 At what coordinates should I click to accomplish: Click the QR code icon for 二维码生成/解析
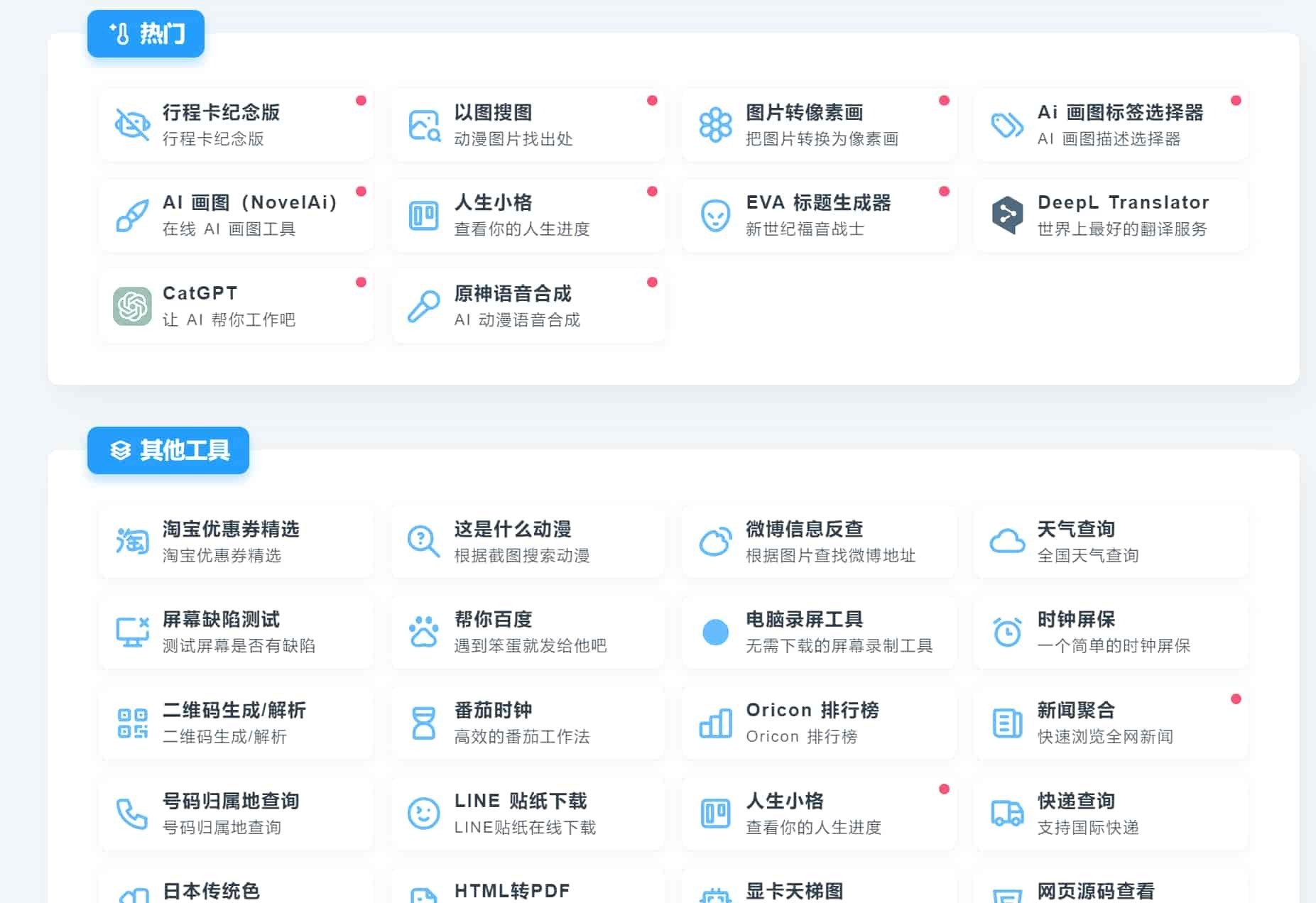[132, 723]
